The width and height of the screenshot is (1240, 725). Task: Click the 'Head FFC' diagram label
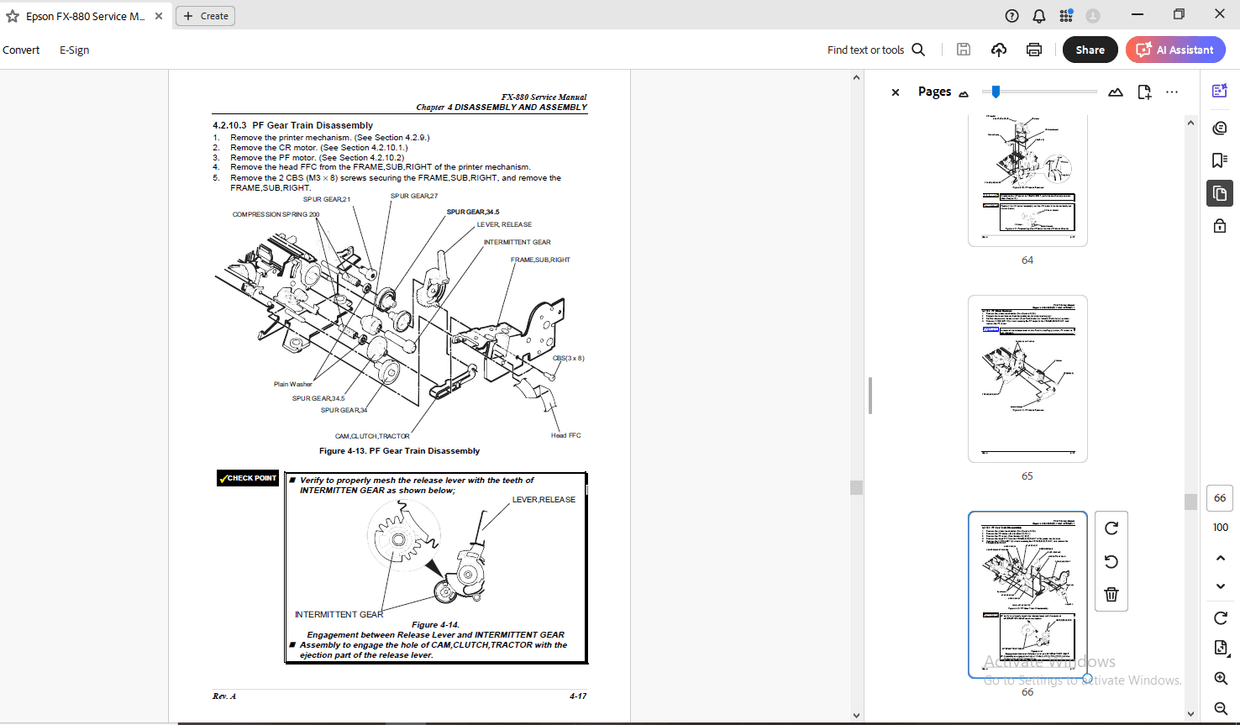566,435
